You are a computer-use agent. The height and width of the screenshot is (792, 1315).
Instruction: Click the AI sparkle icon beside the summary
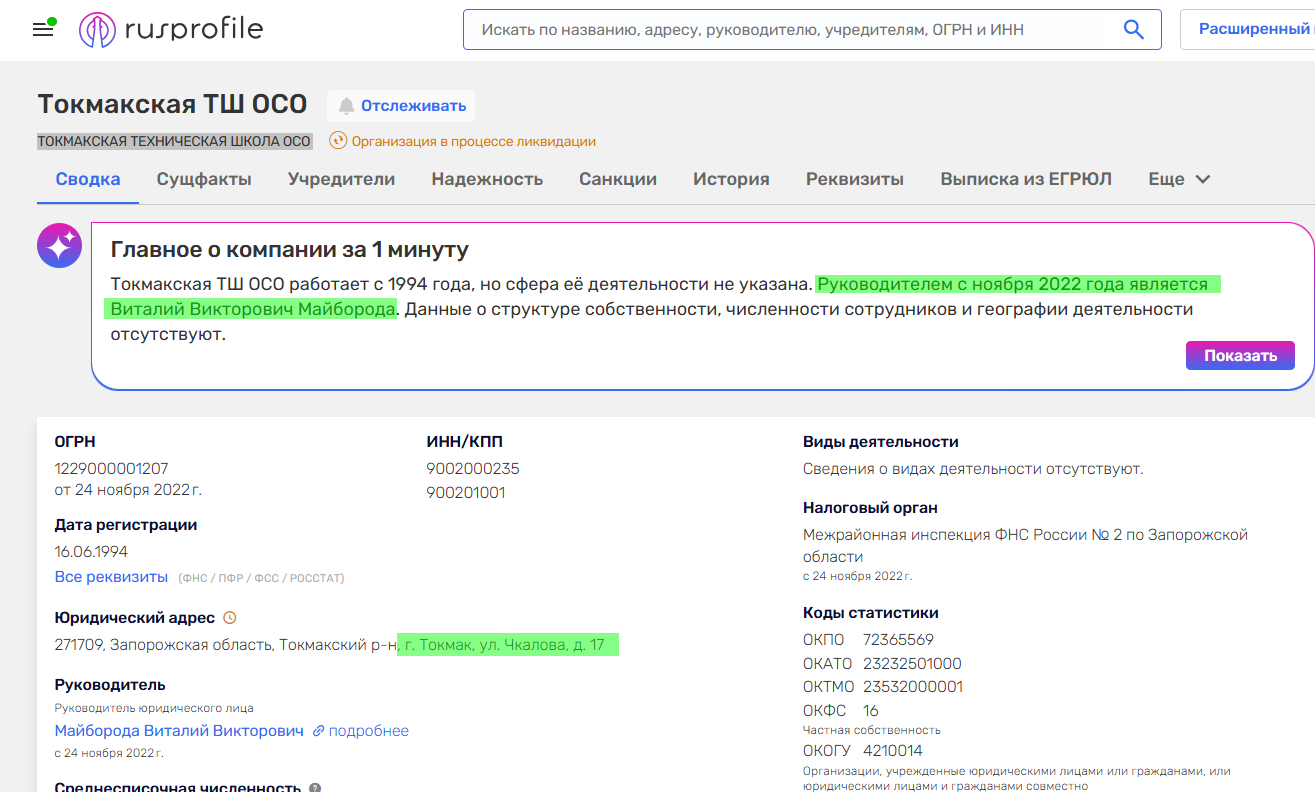pyautogui.click(x=59, y=244)
